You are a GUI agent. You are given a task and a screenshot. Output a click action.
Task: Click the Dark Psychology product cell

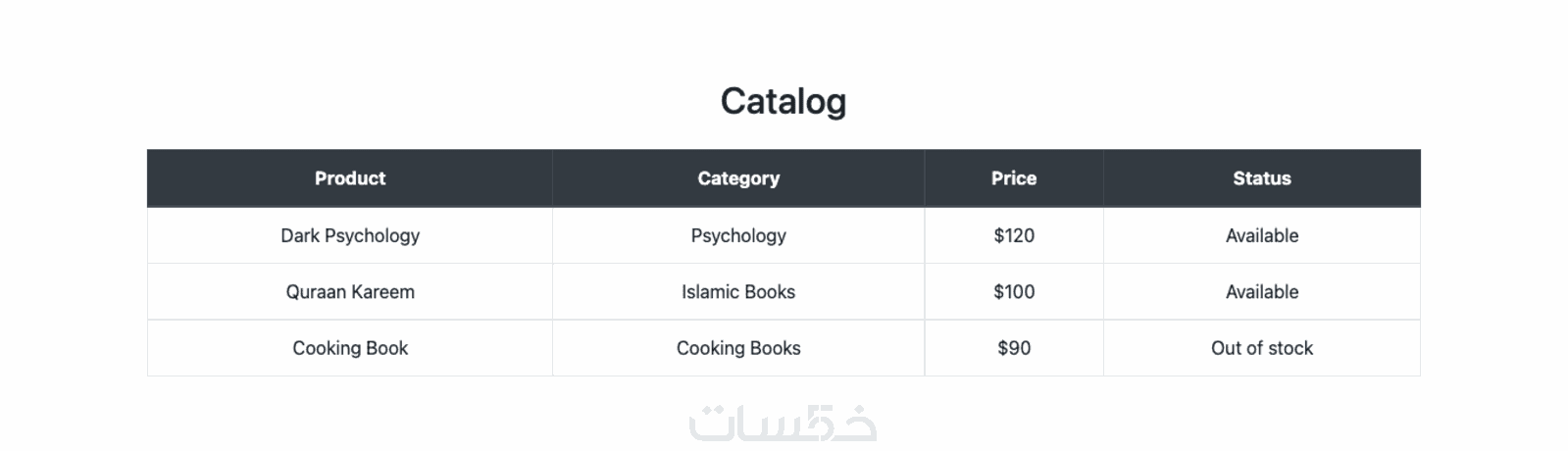[350, 235]
